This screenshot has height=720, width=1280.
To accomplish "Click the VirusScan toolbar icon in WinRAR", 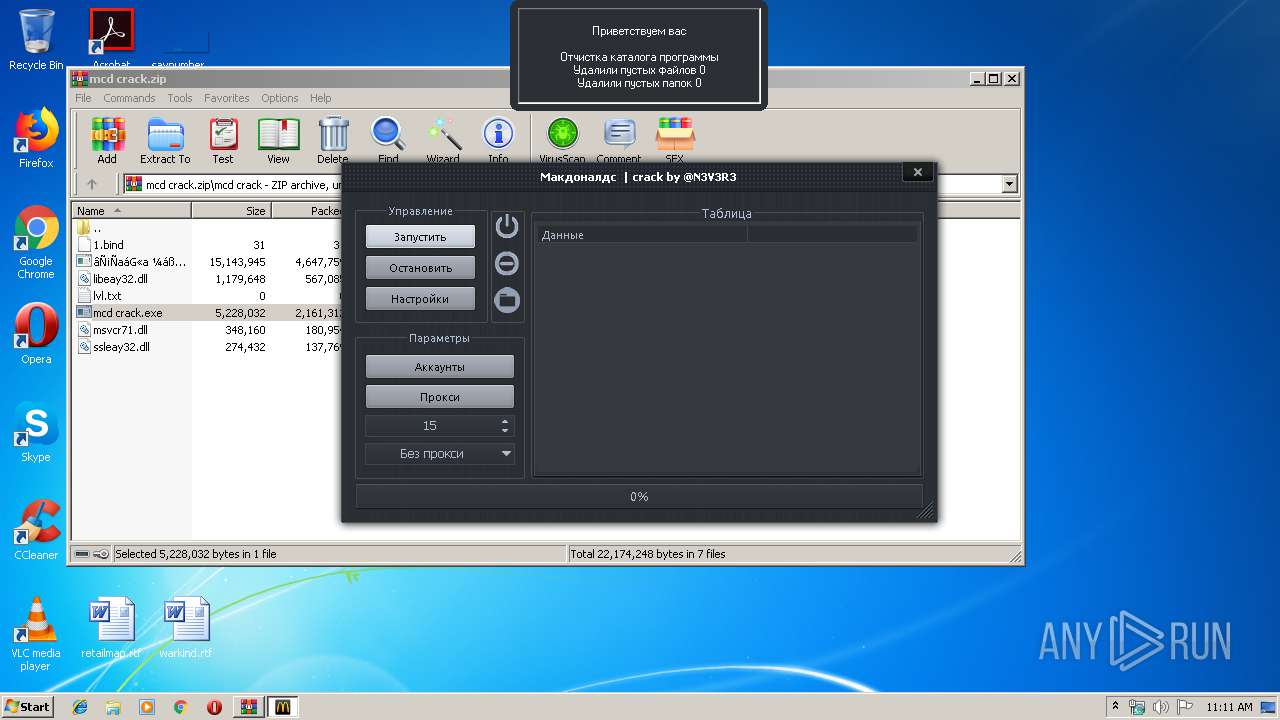I will (562, 141).
